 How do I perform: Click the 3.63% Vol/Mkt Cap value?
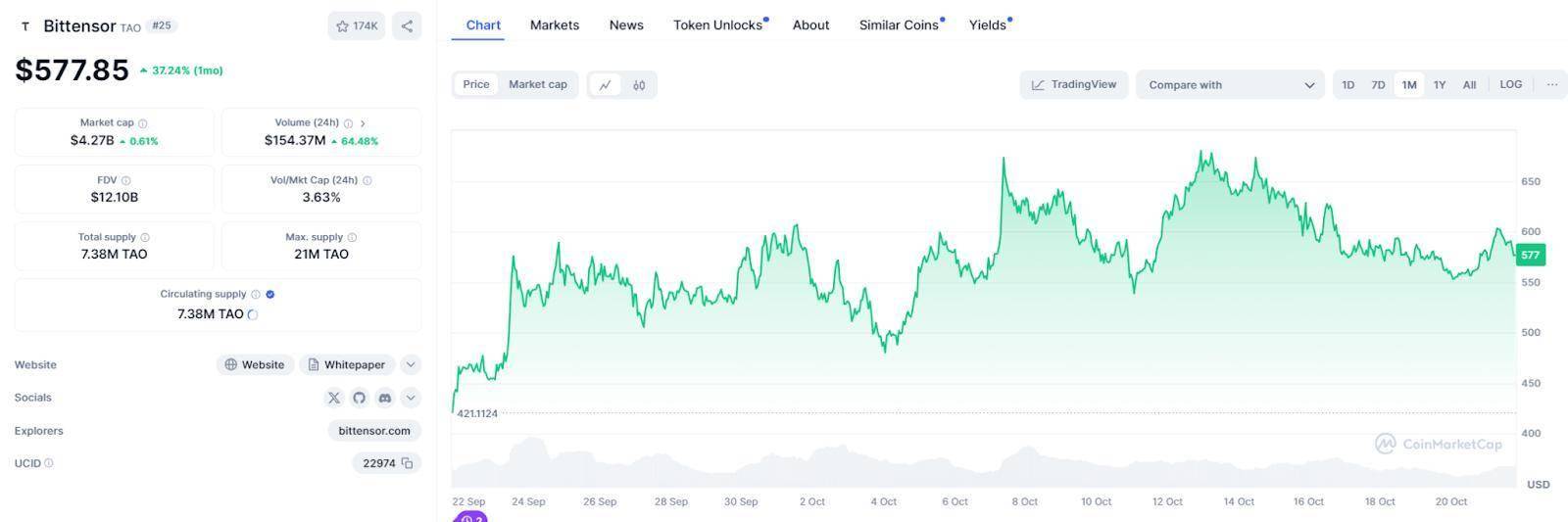tap(321, 198)
